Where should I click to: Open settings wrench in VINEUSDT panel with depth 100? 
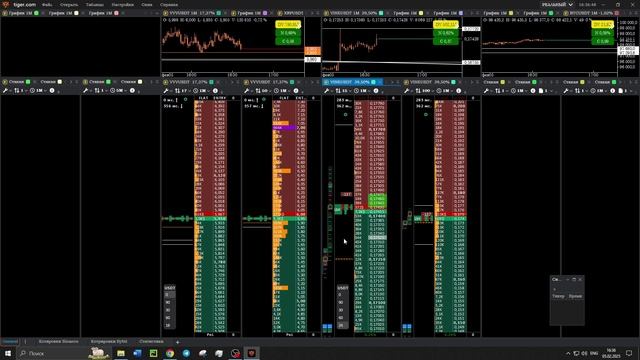tap(407, 91)
